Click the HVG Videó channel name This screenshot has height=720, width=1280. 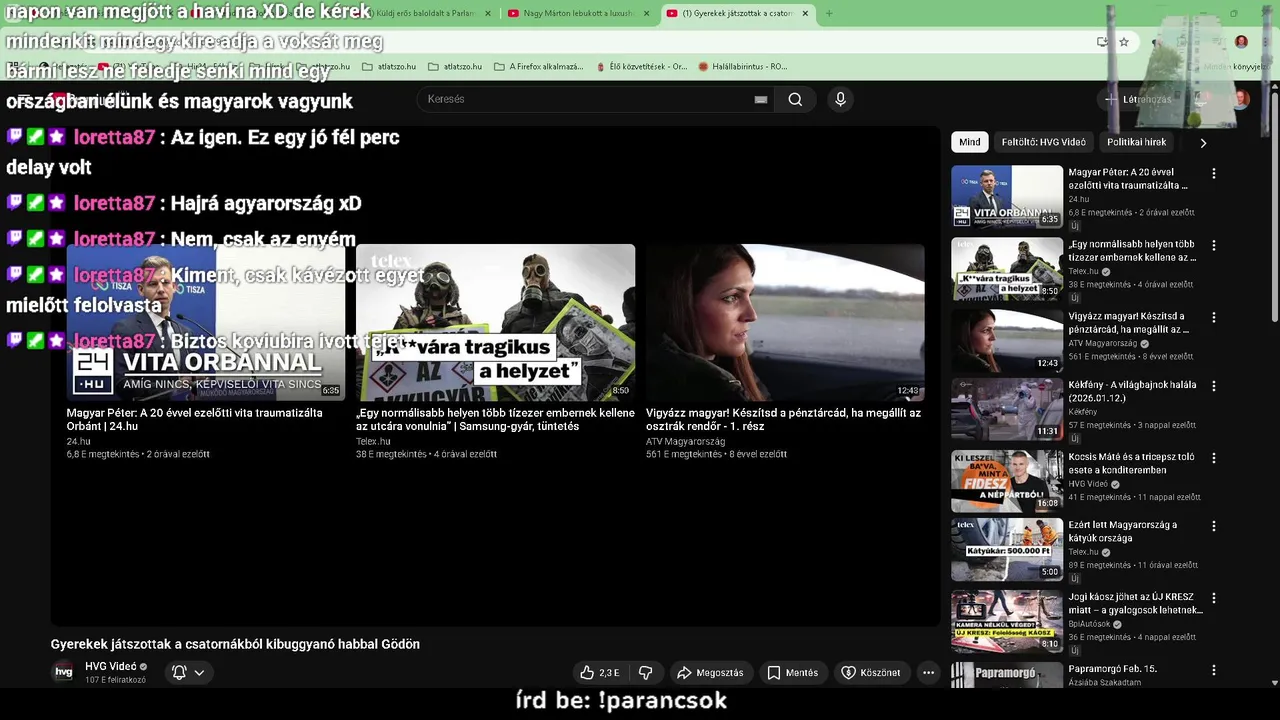111,666
